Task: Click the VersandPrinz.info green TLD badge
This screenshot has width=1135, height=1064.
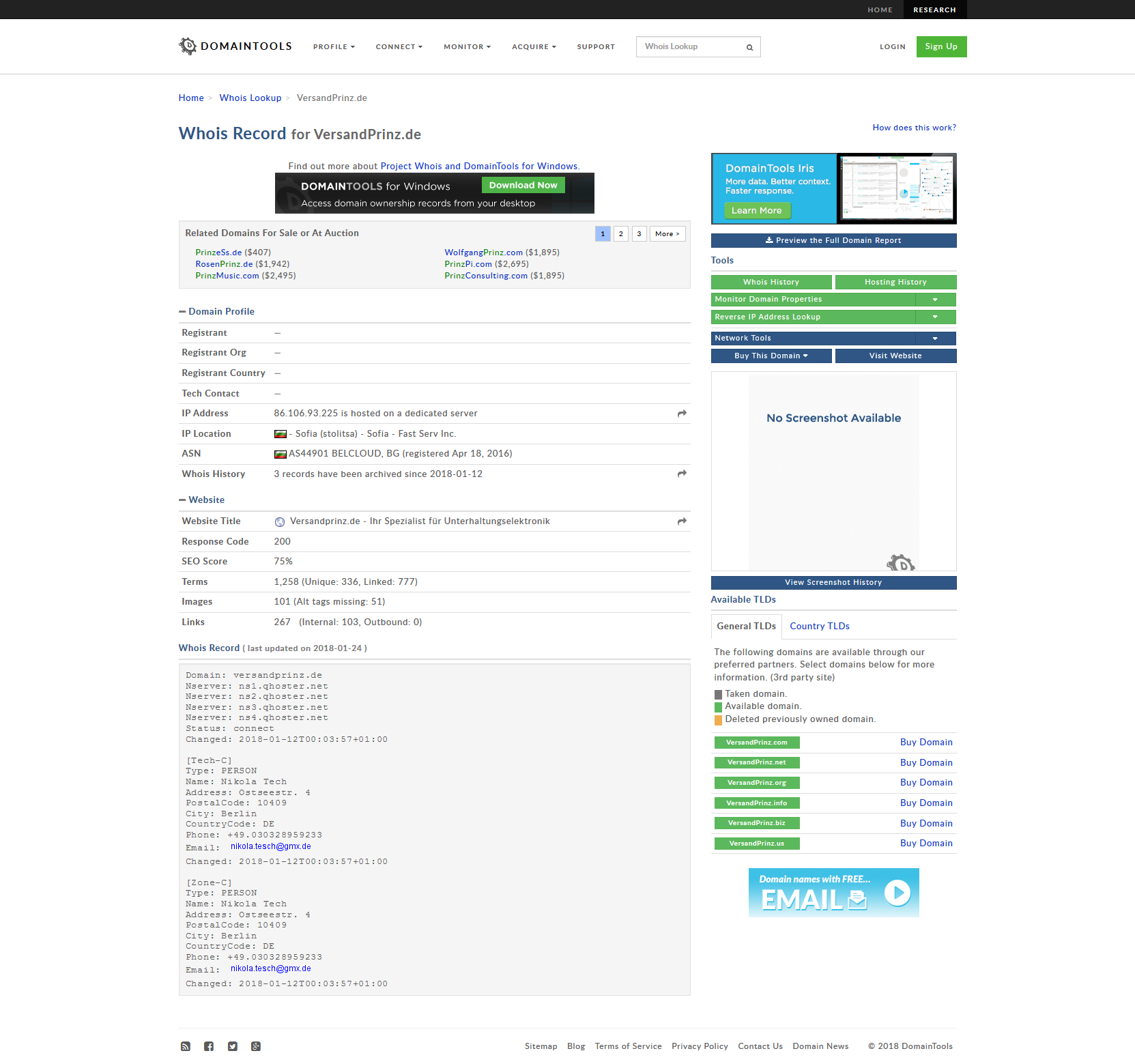Action: (x=756, y=803)
